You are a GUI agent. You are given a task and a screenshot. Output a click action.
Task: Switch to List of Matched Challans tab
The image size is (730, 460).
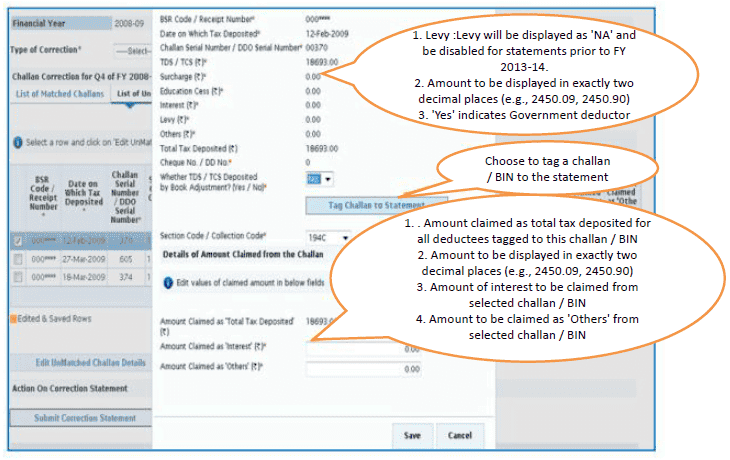[58, 94]
